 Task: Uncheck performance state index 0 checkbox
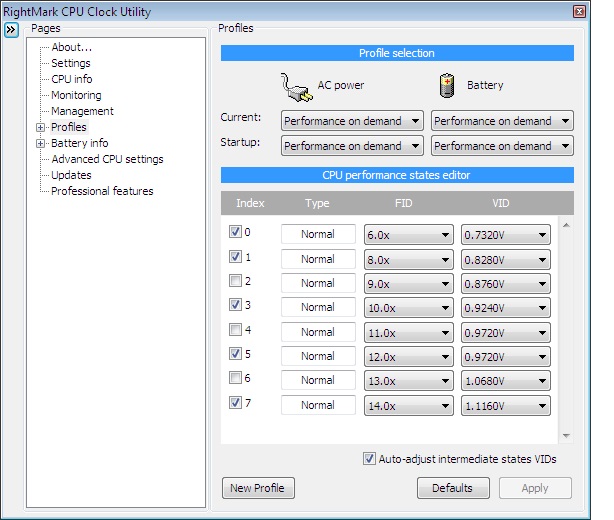[235, 232]
